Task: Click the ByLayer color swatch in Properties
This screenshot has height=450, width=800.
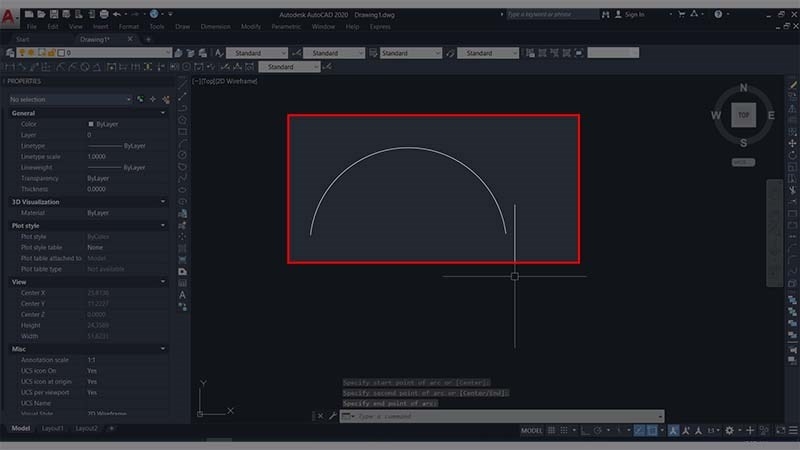Action: tap(91, 124)
